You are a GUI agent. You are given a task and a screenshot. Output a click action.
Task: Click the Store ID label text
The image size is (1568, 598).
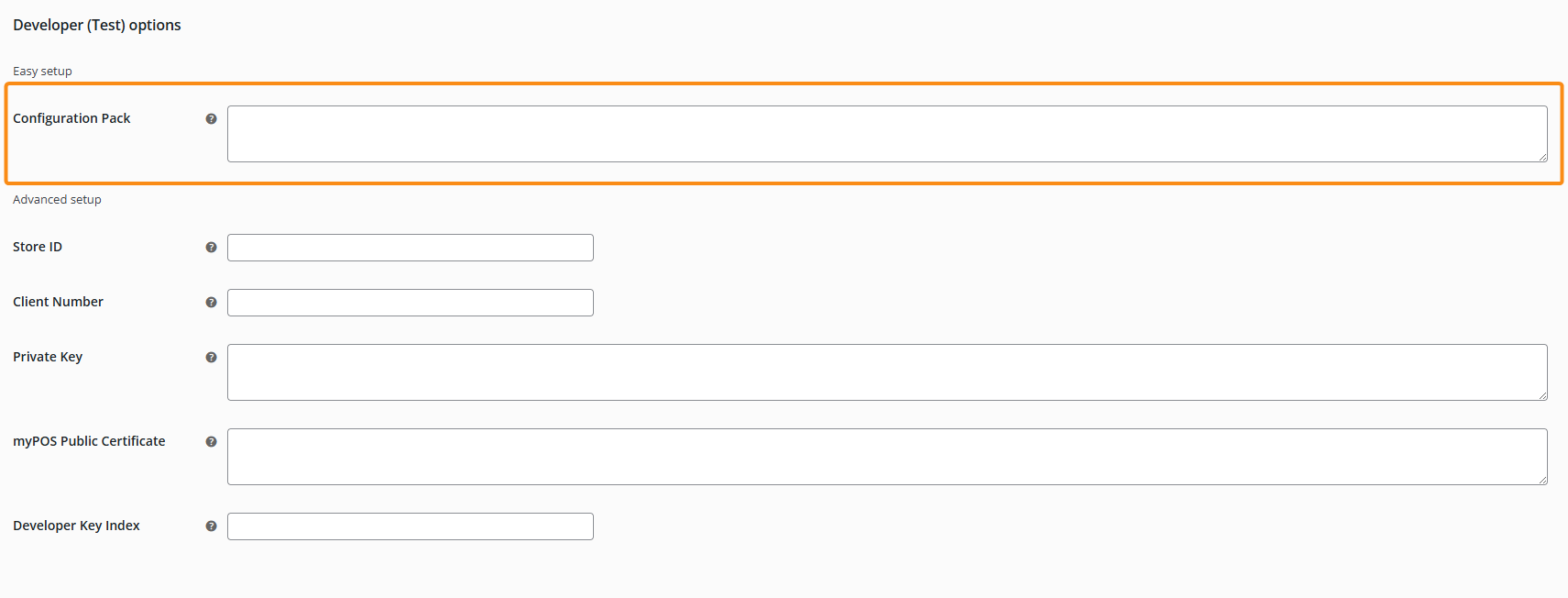[38, 247]
